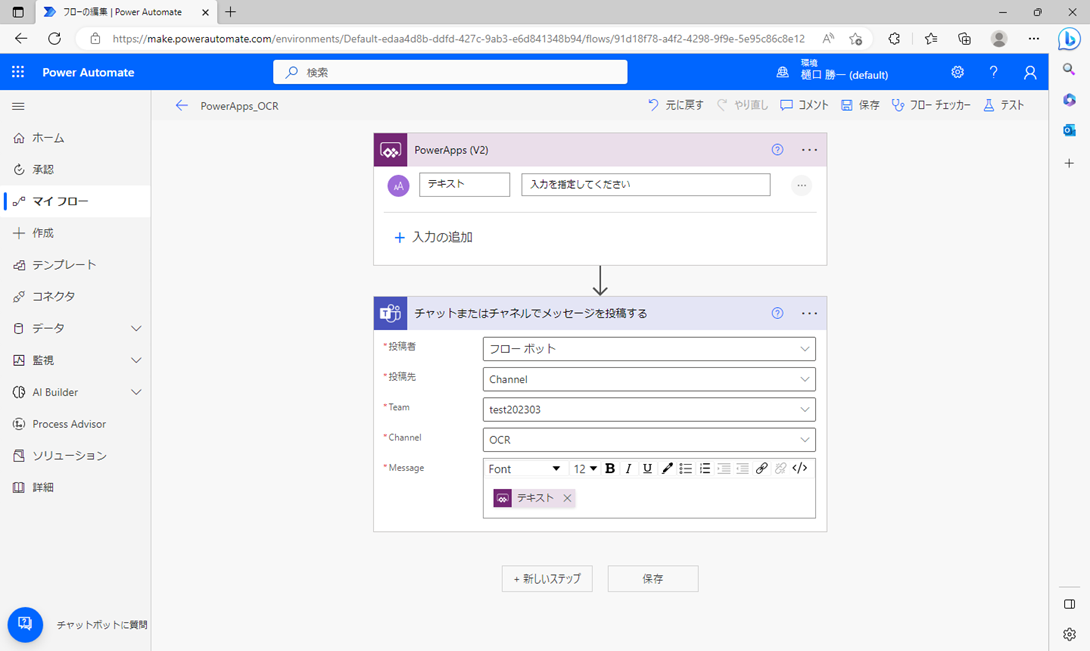Open the help question mark in the header

point(993,72)
